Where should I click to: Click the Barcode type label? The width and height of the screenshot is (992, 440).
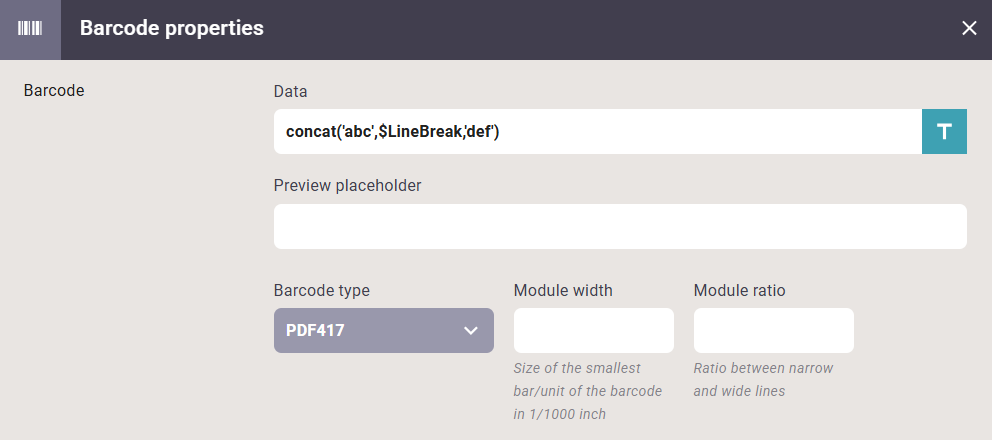(321, 291)
